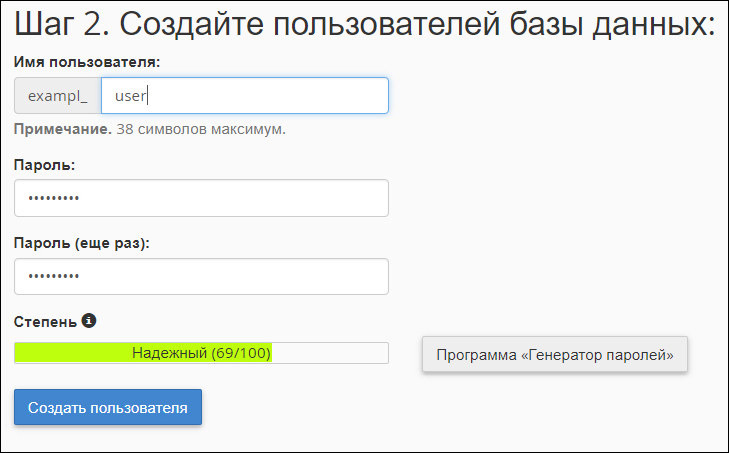This screenshot has width=729, height=453.
Task: Click the first Пароль password field
Action: (x=201, y=198)
